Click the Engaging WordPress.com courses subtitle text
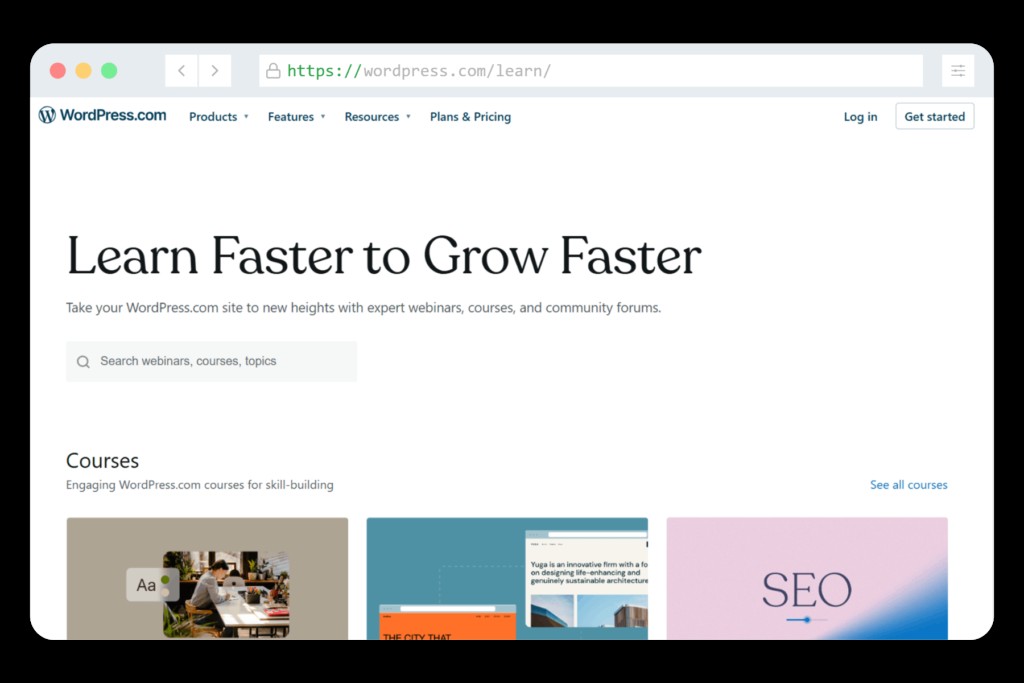Screen dimensions: 1024x683 coord(200,485)
